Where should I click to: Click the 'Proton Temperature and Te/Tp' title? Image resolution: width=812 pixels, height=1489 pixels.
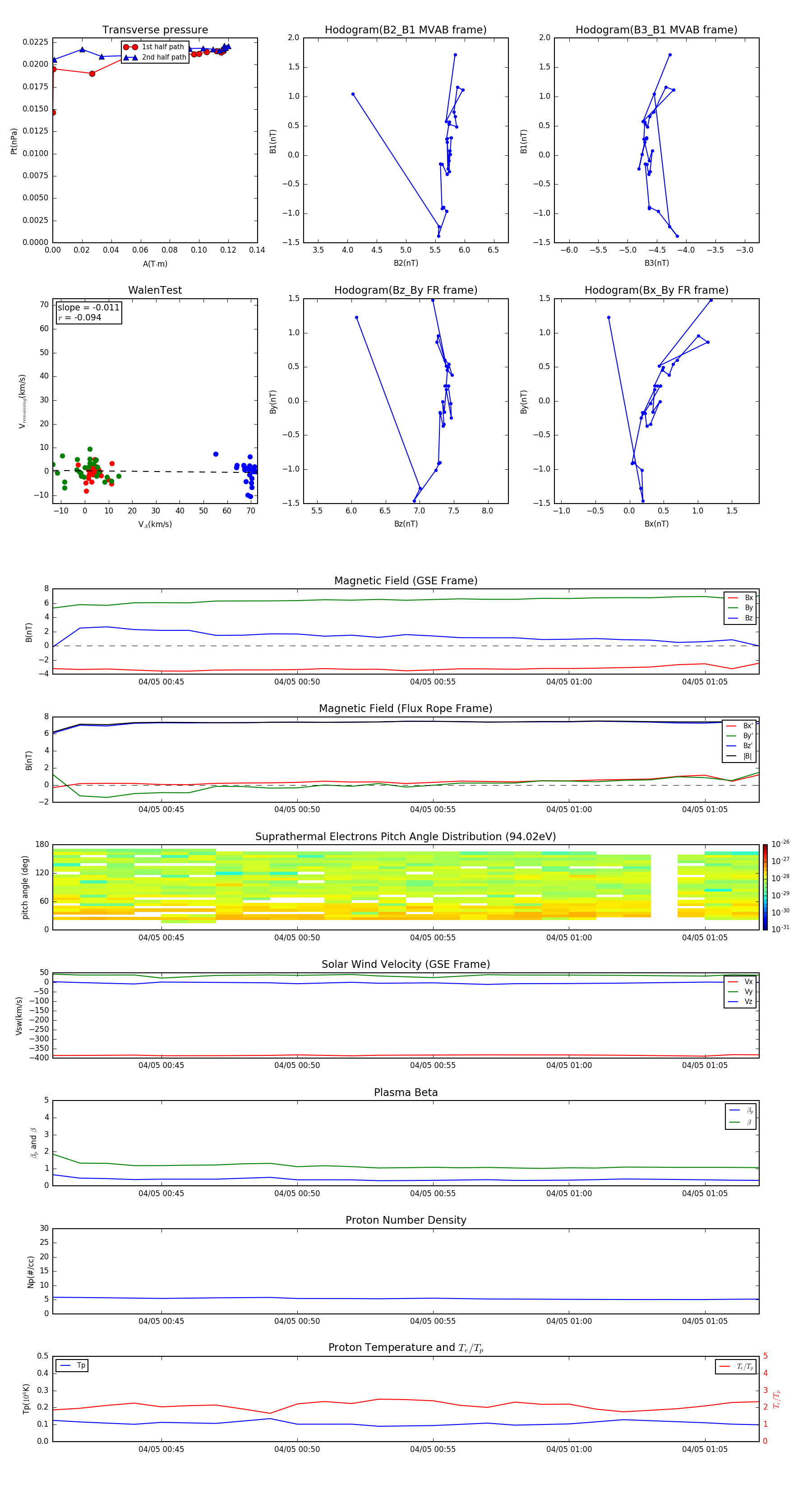[406, 1348]
